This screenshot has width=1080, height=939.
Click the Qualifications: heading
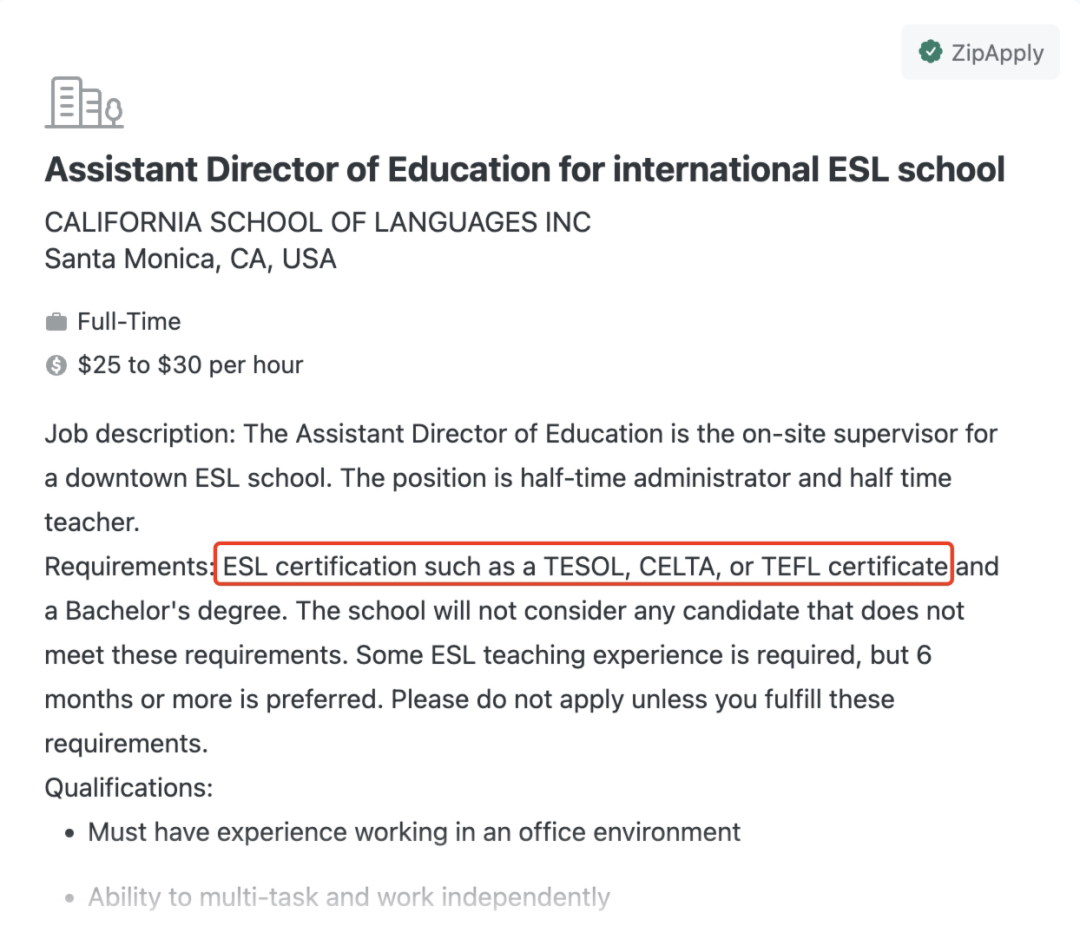(129, 788)
